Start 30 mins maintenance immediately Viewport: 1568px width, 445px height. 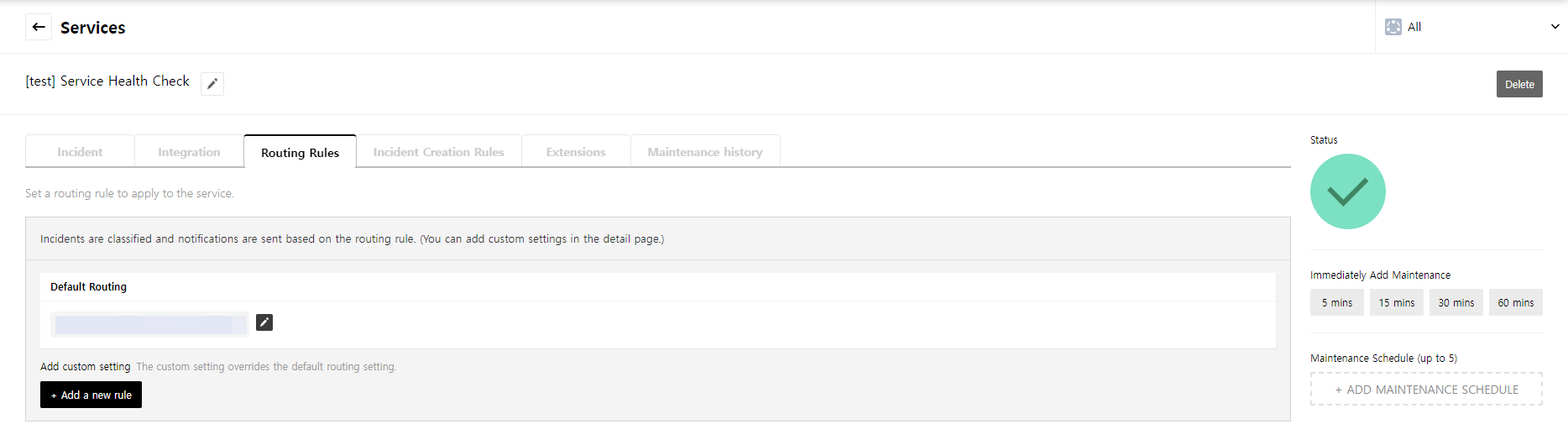click(1456, 302)
